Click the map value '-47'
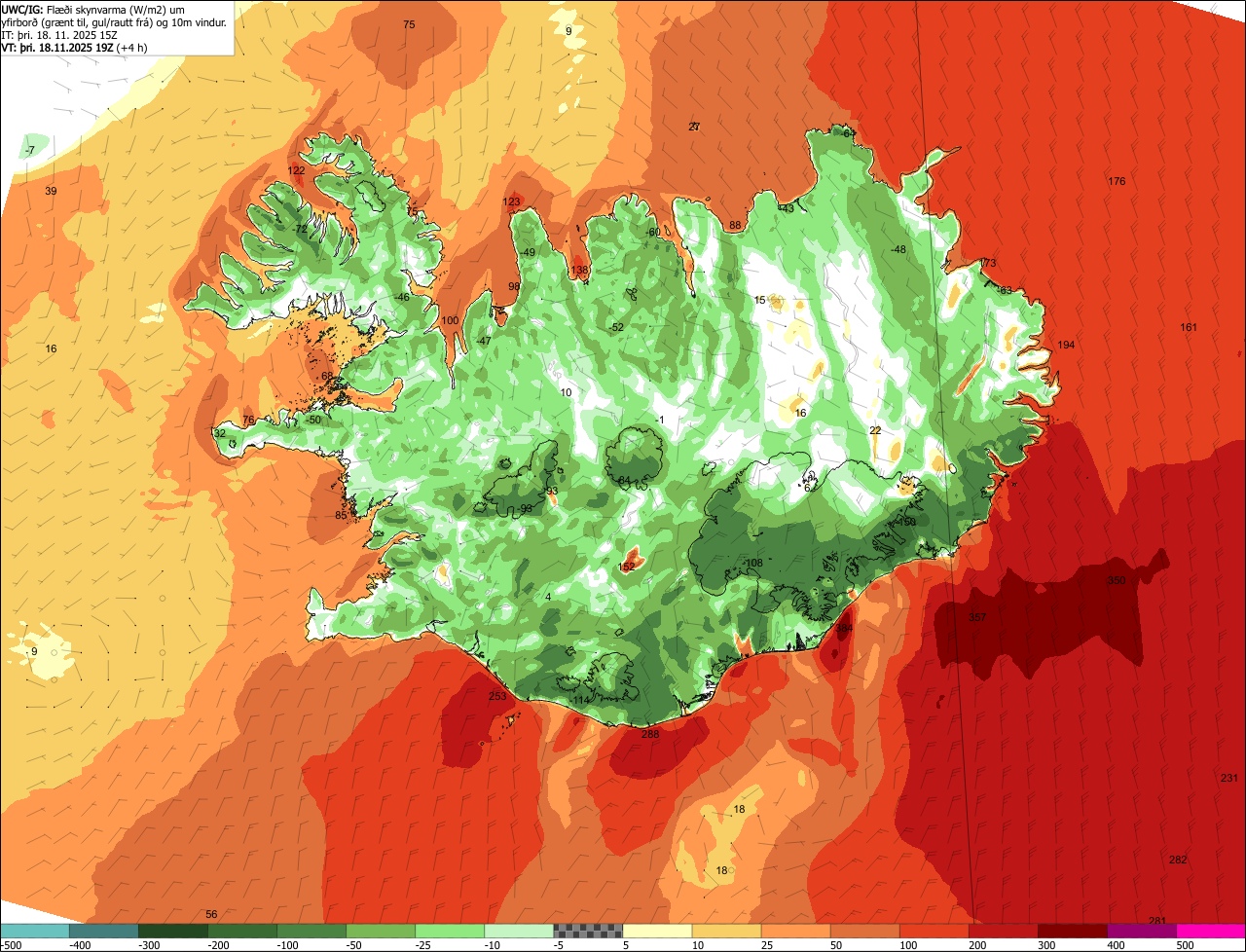The width and height of the screenshot is (1246, 952). click(x=483, y=342)
